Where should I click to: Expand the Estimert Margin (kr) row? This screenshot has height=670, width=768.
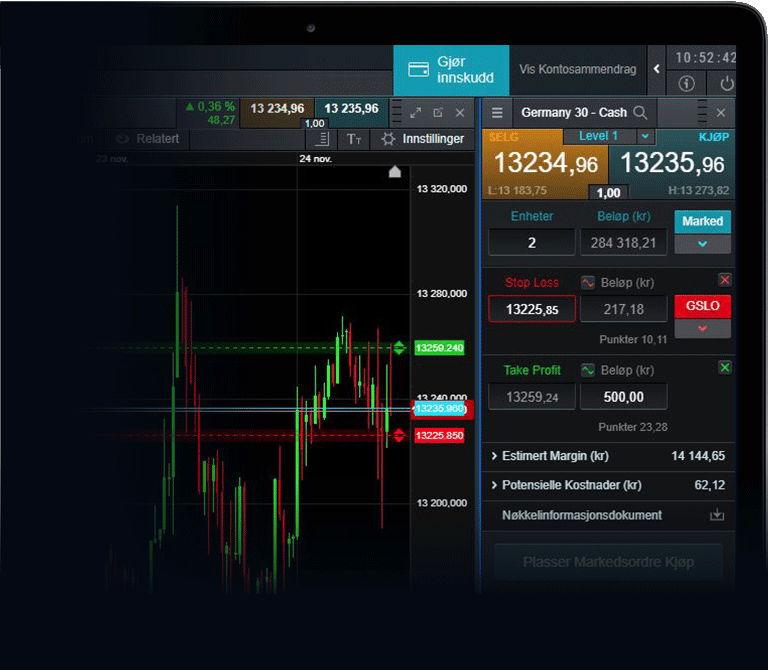tap(495, 456)
